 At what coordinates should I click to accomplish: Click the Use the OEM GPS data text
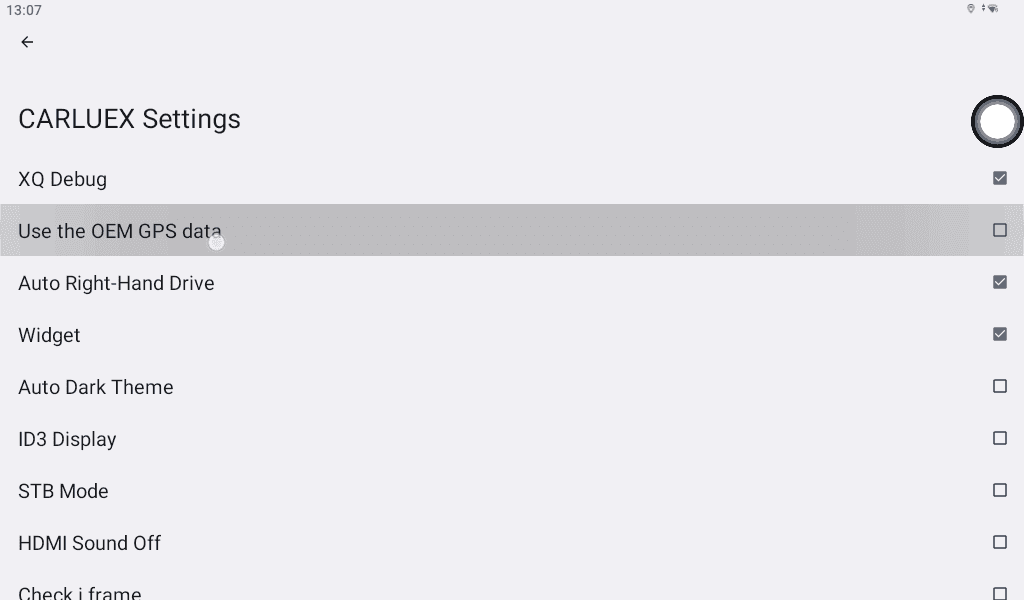(x=119, y=232)
